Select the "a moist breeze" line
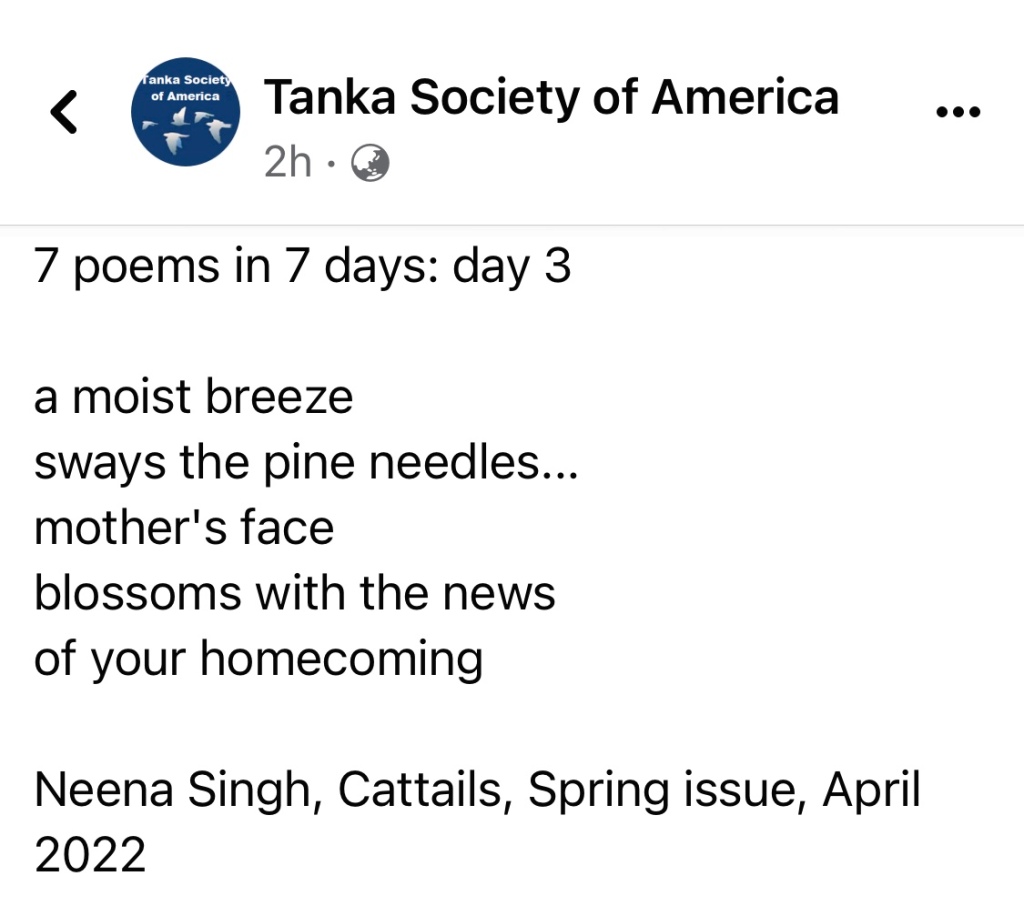Viewport: 1024px width, 906px height. (194, 397)
